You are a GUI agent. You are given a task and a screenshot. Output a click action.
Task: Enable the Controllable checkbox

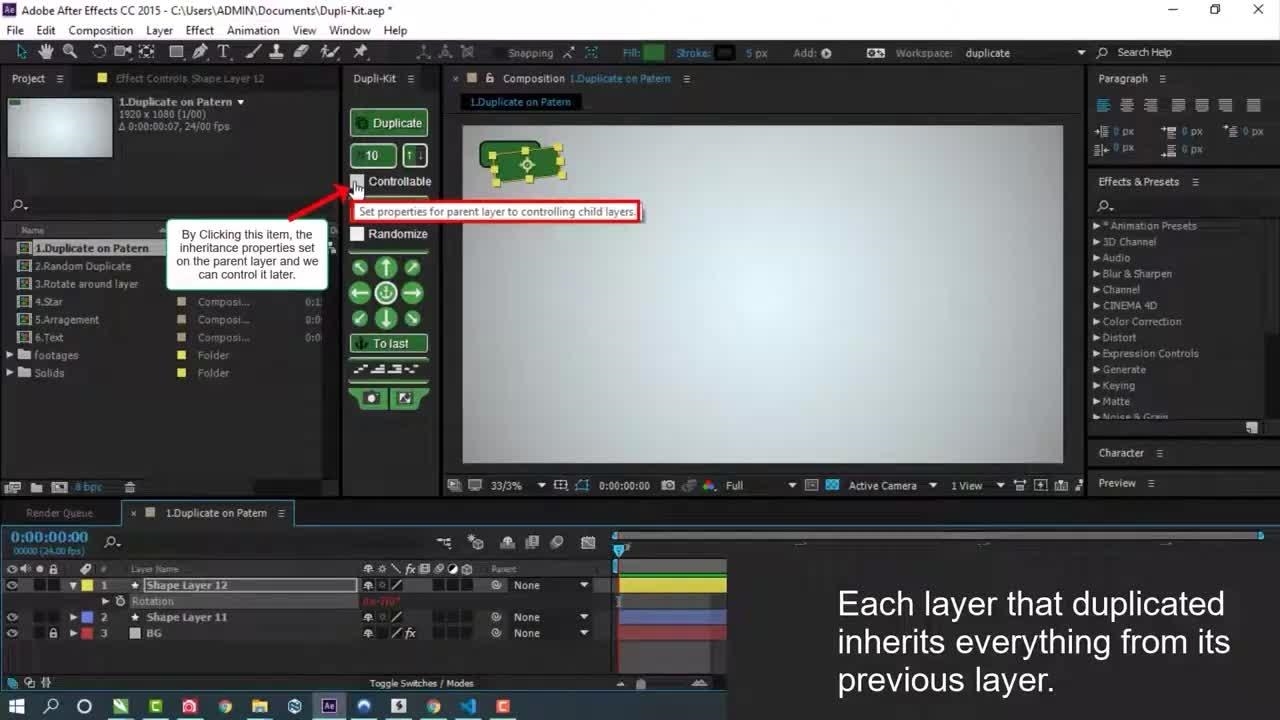click(x=357, y=182)
